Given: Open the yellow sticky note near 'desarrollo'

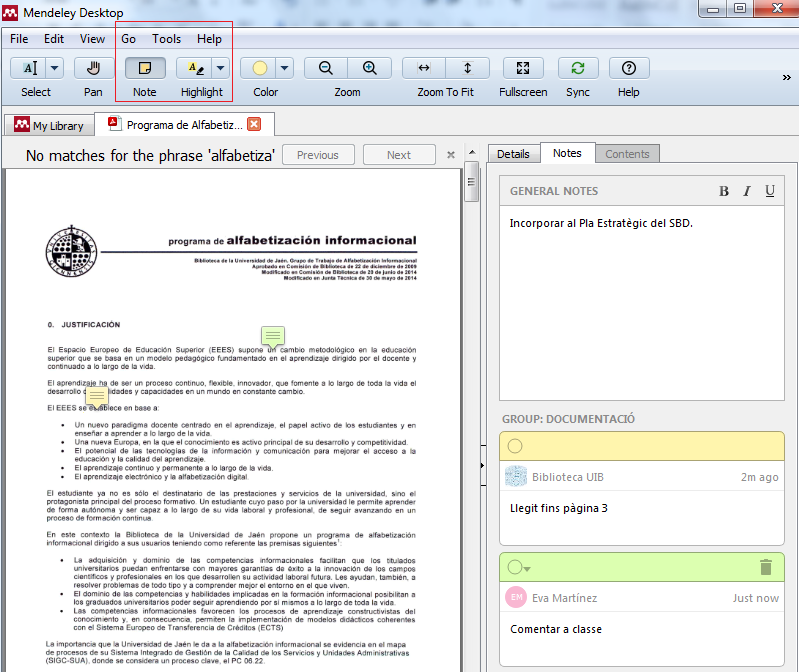Looking at the screenshot, I should tap(97, 396).
